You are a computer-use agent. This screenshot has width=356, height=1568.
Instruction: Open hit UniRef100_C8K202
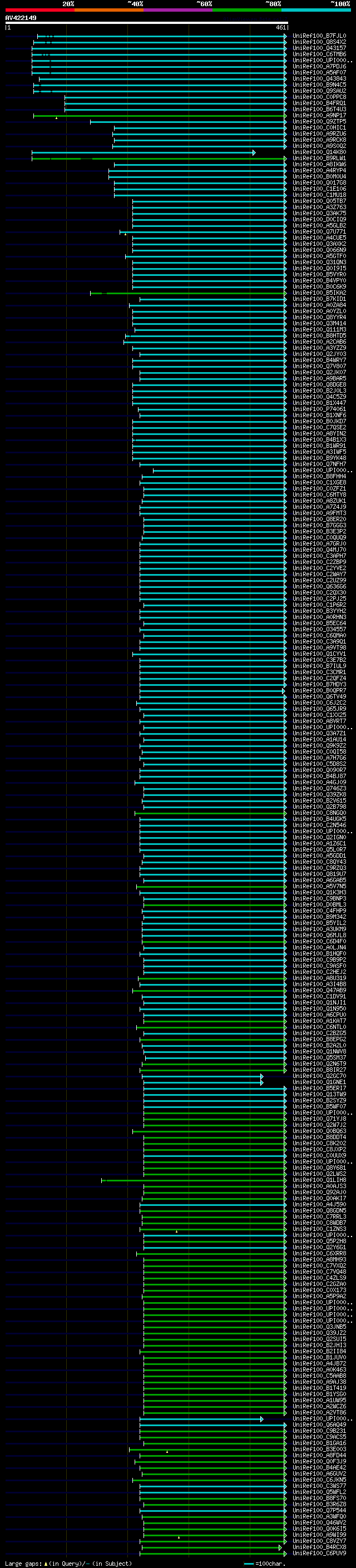pos(319,1143)
